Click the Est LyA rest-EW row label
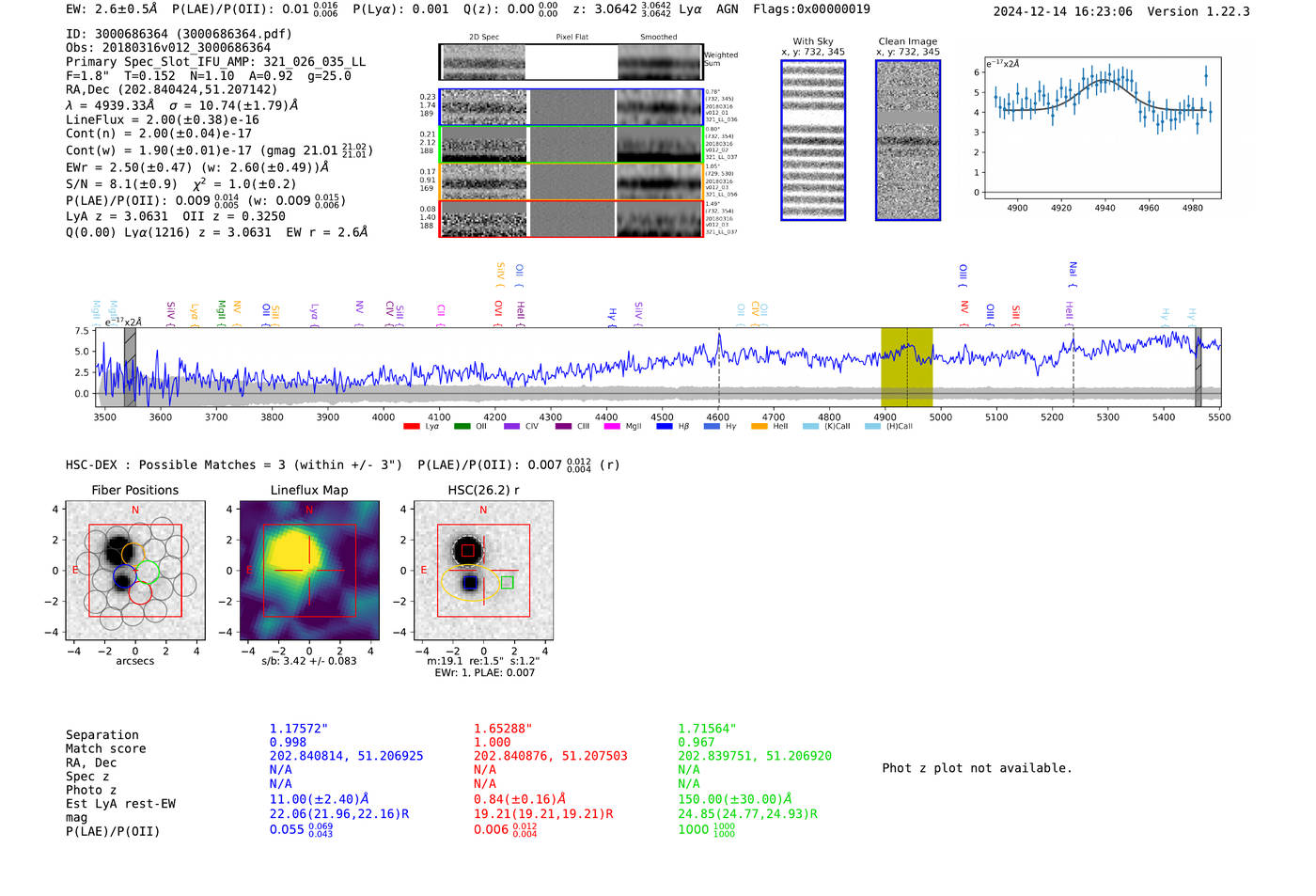This screenshot has width=1316, height=896. [x=120, y=804]
